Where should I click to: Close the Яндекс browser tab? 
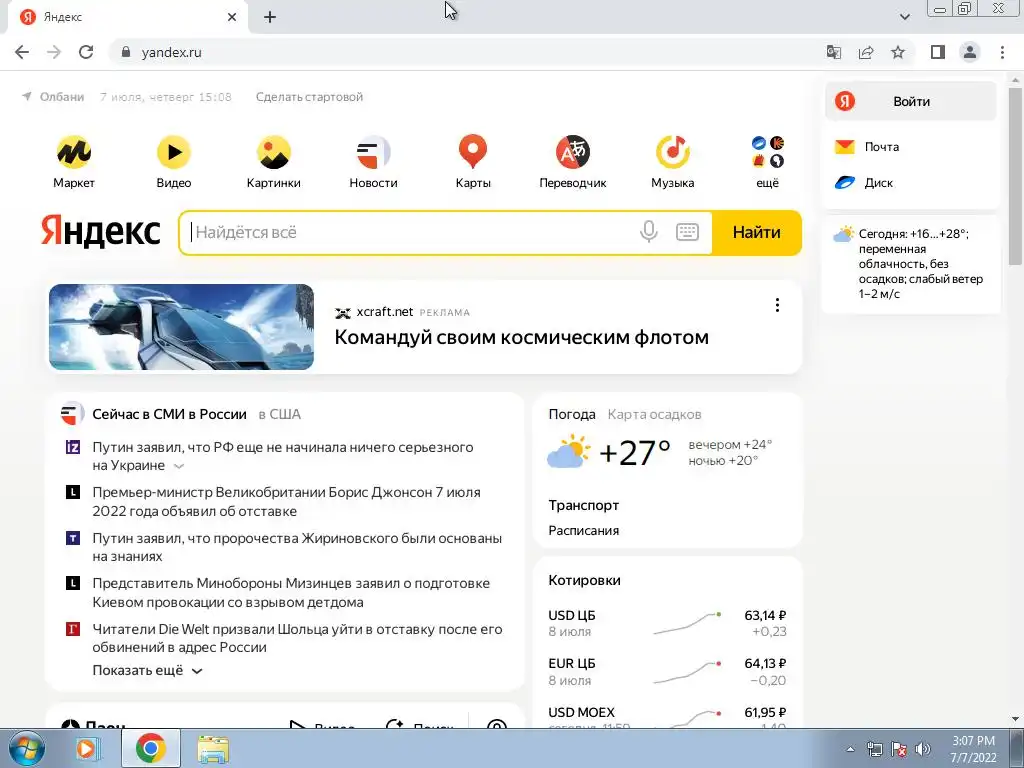pyautogui.click(x=232, y=17)
